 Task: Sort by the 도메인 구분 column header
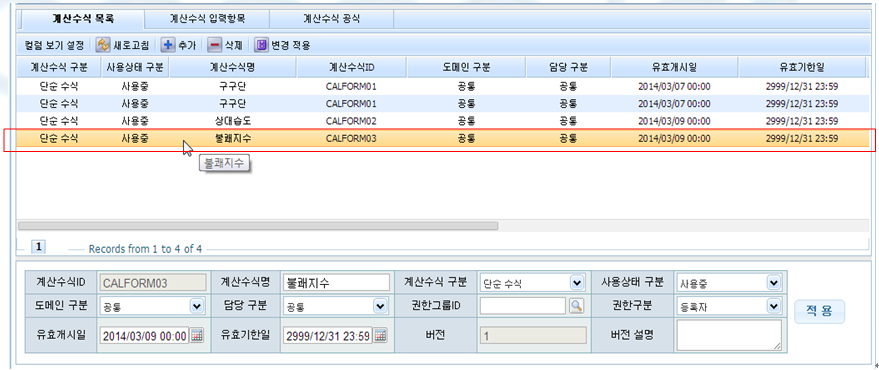(466, 68)
